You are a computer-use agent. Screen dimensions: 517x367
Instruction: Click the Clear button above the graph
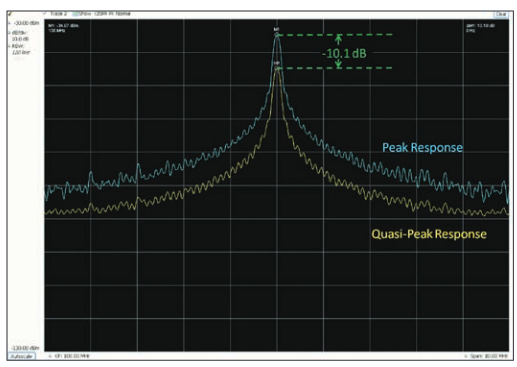click(500, 14)
